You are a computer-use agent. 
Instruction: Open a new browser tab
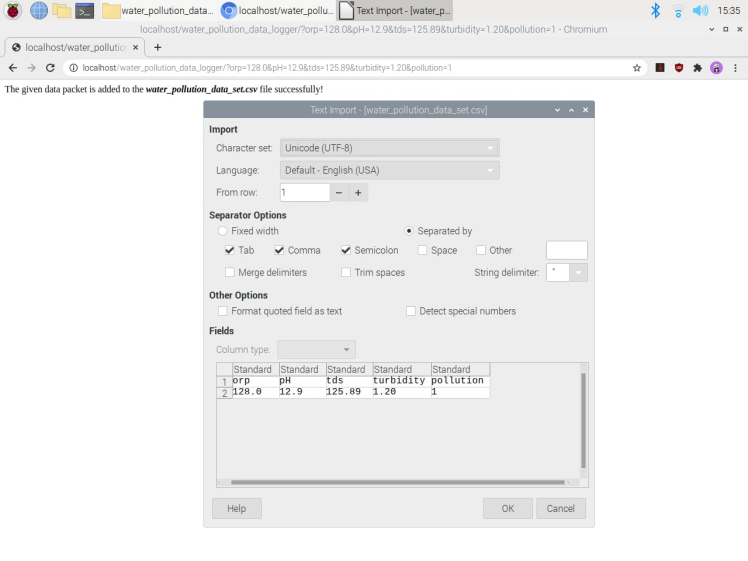pyautogui.click(x=157, y=47)
